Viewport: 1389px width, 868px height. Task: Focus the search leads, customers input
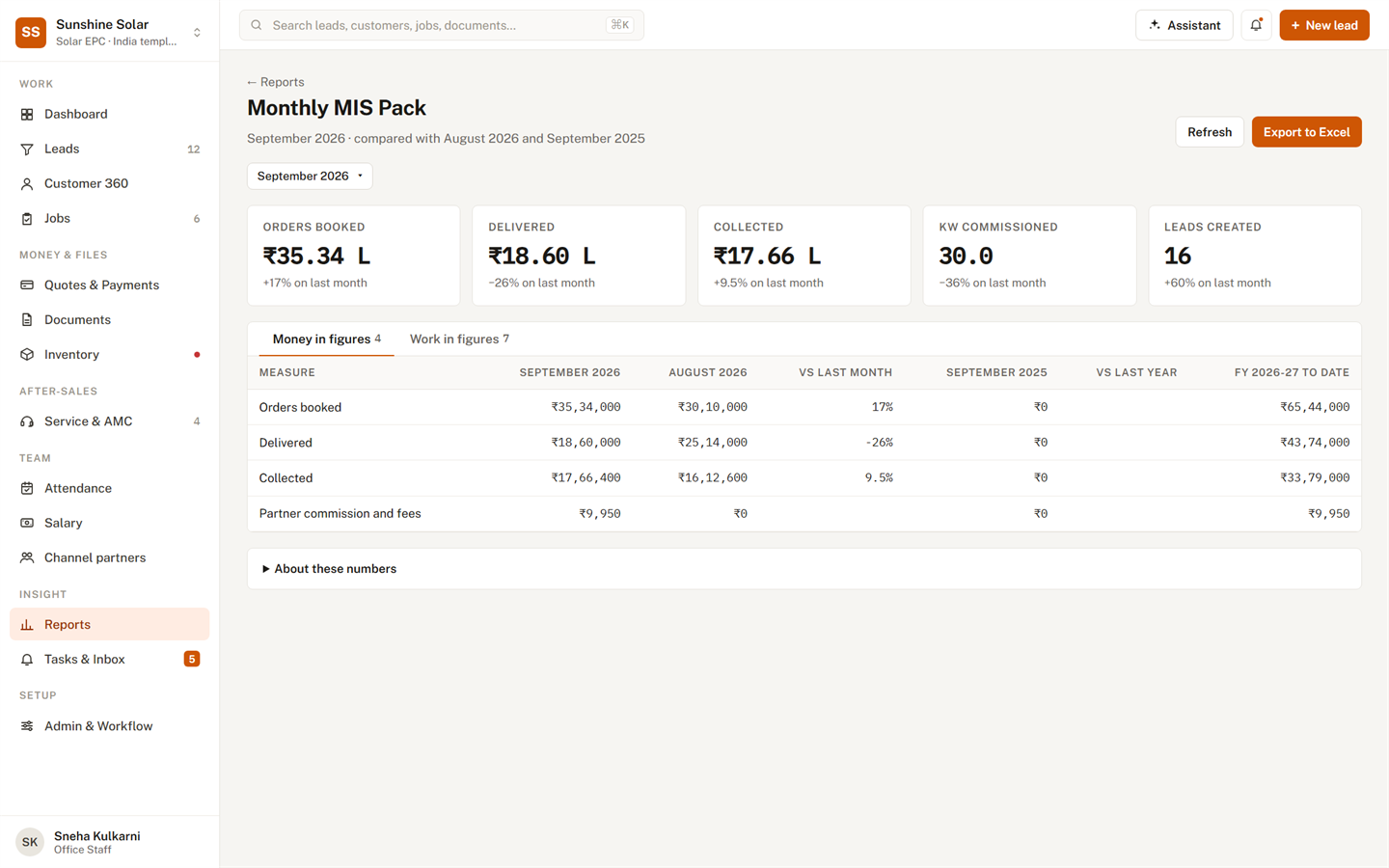(x=441, y=25)
